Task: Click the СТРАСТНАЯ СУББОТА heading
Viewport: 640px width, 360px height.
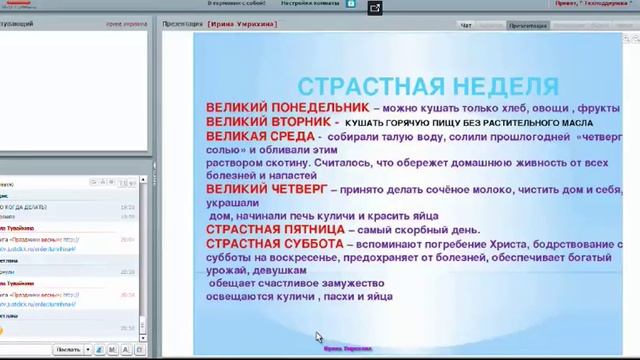Action: pos(275,244)
